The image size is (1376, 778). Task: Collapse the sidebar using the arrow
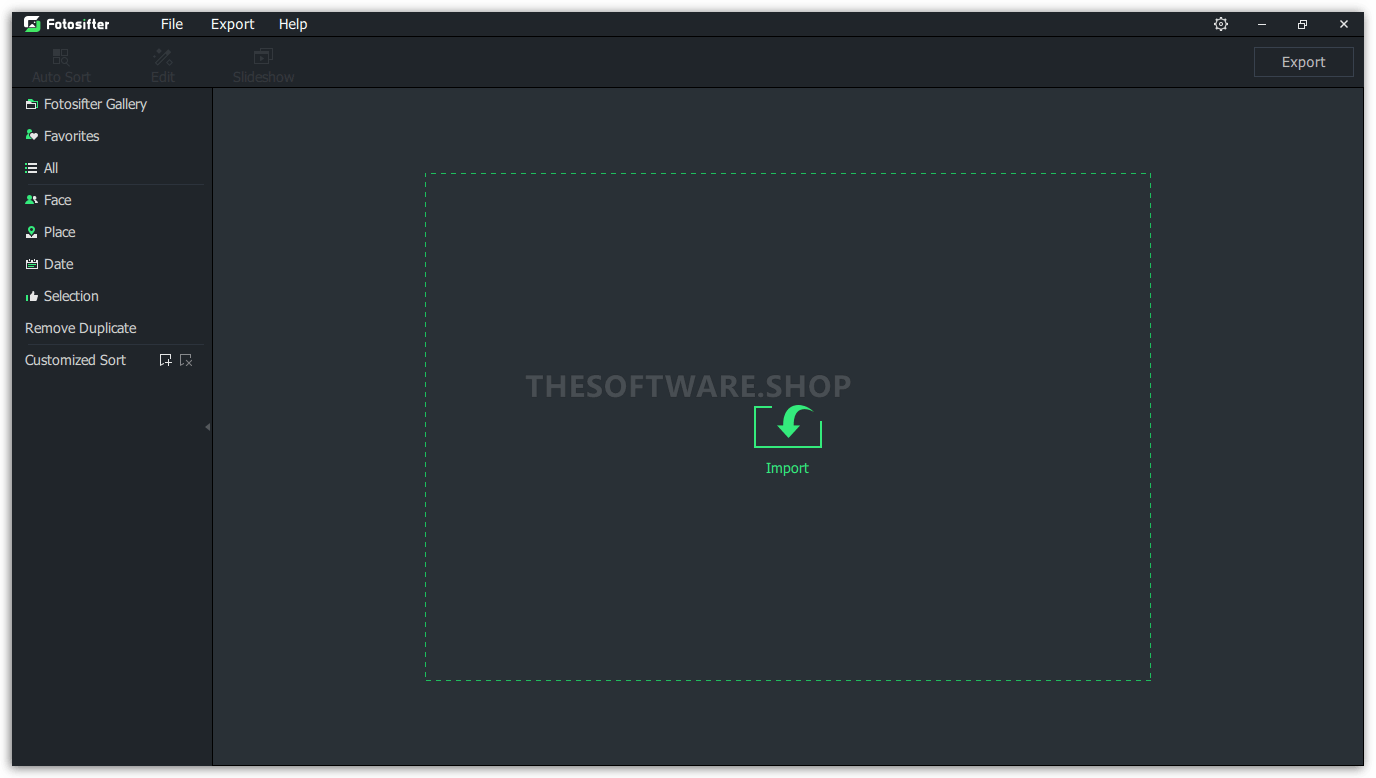tap(207, 426)
